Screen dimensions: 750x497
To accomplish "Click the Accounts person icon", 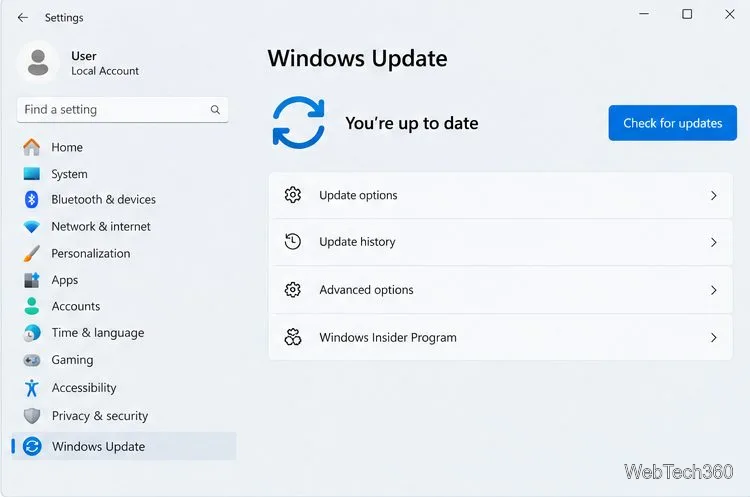I will pos(32,306).
